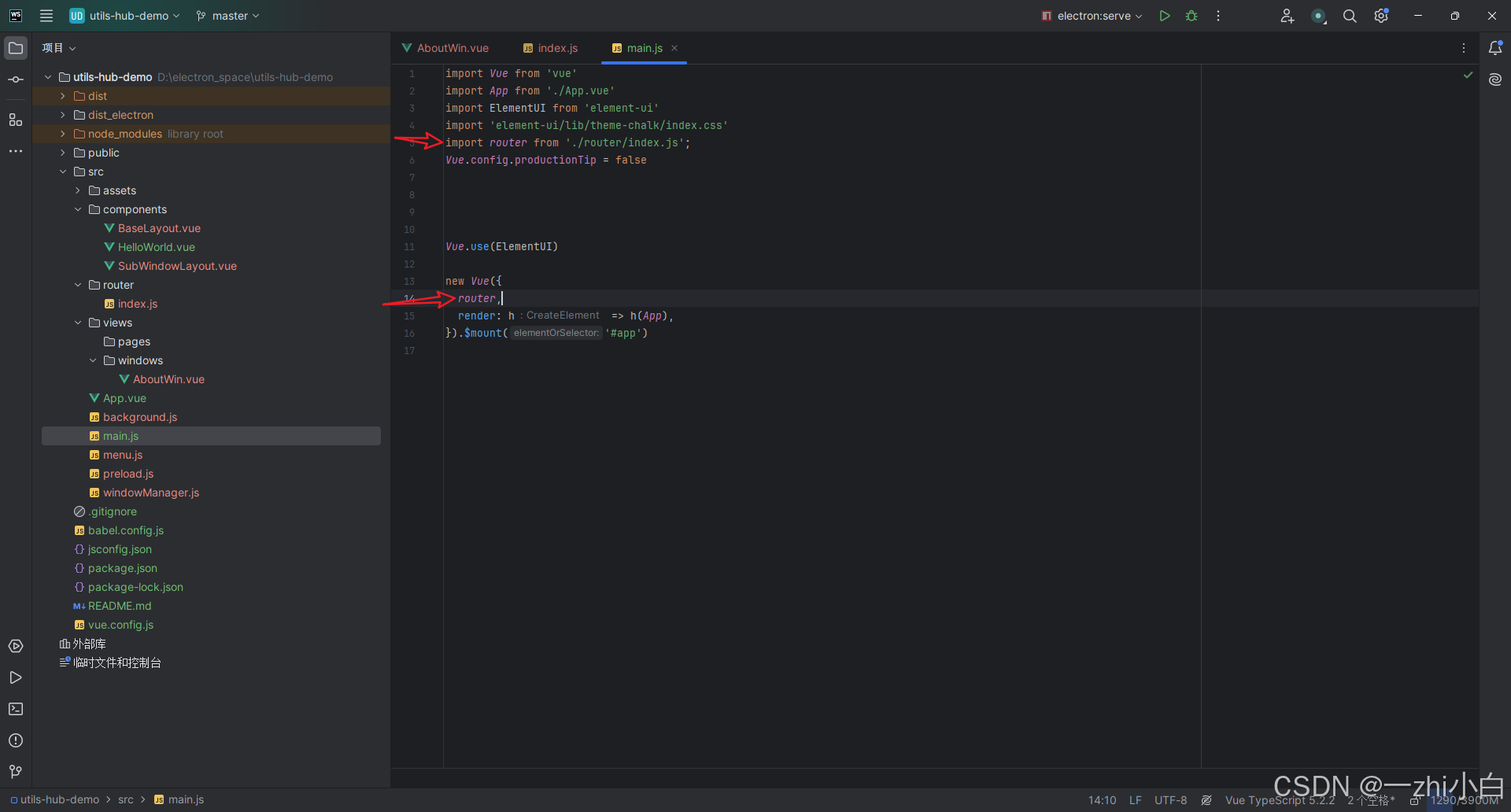
Task: Collapse the windows folder
Action: click(x=93, y=360)
